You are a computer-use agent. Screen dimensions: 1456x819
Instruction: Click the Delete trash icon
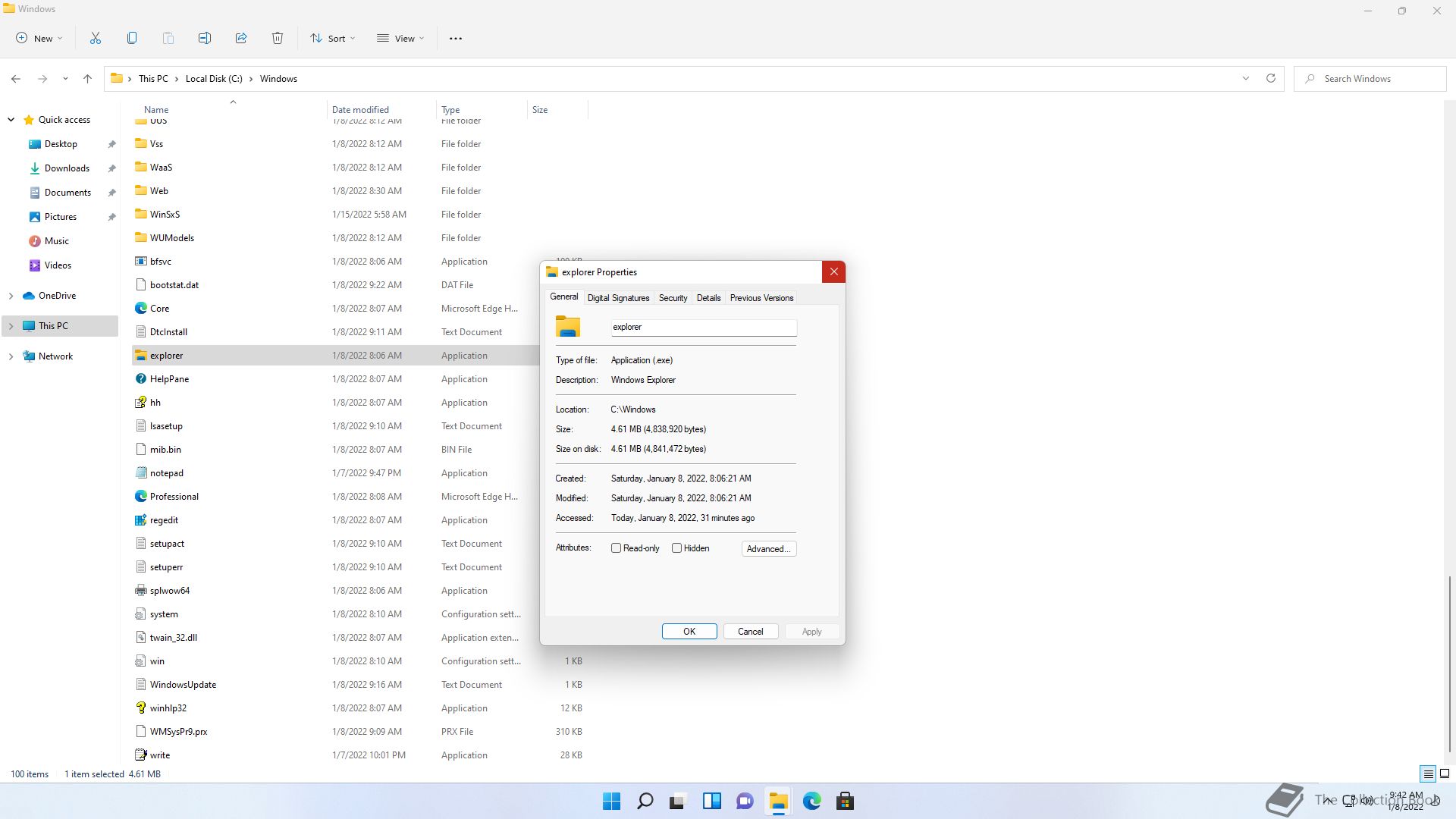point(278,38)
